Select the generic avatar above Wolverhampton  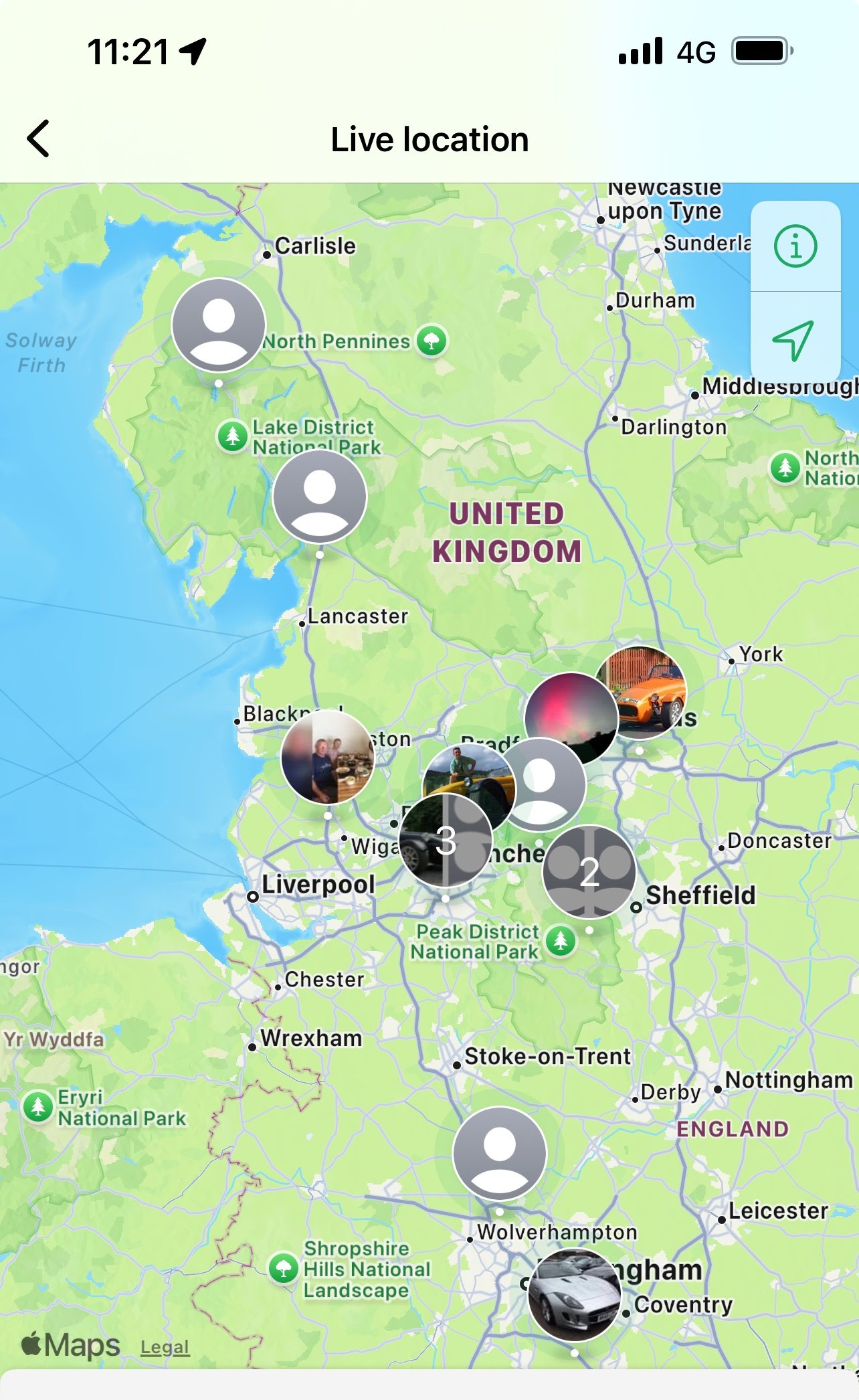(500, 1154)
